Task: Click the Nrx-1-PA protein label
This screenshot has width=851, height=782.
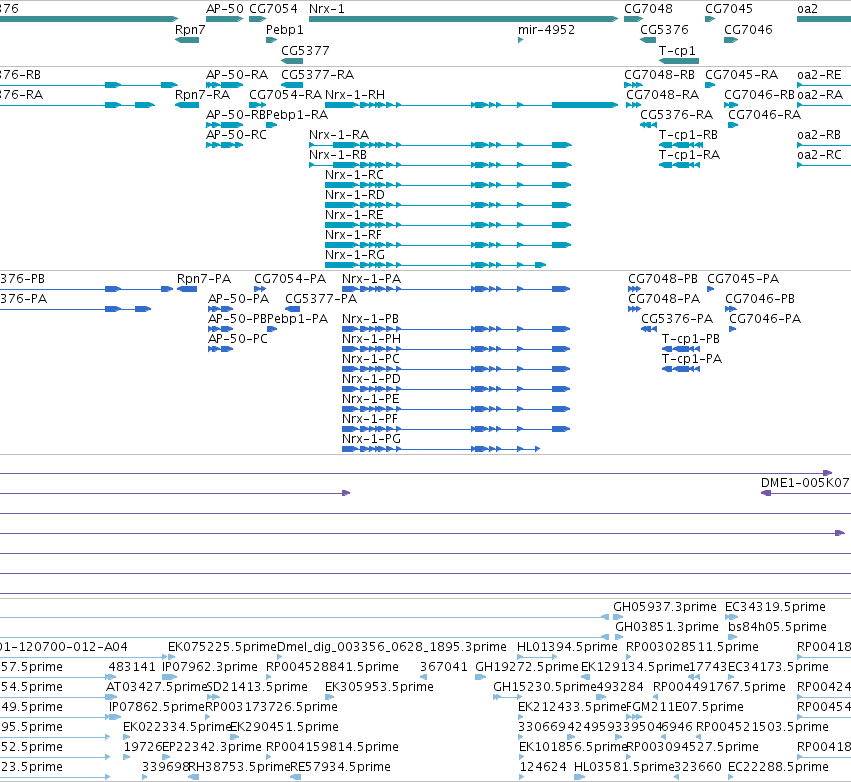Action: click(372, 279)
